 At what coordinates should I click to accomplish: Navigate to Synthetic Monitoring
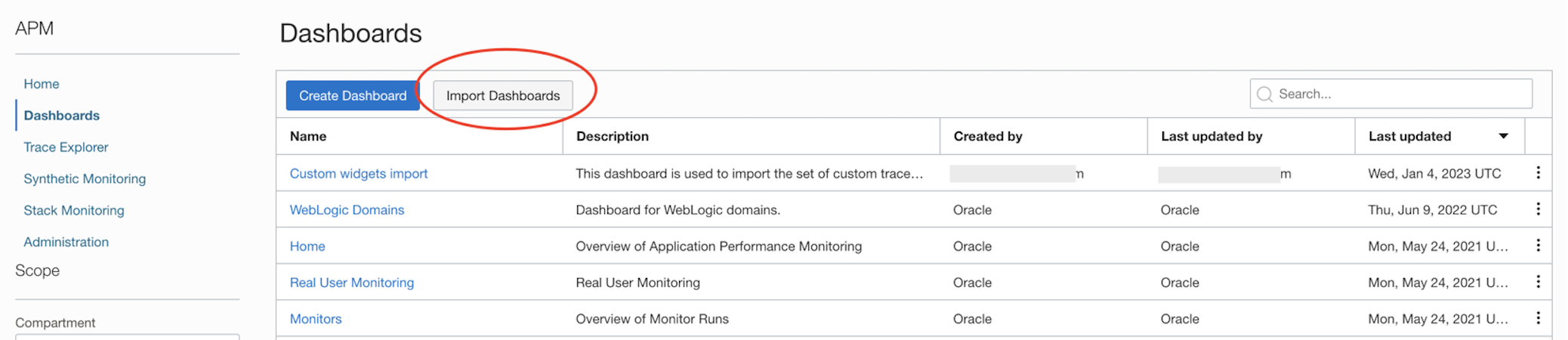coord(85,179)
